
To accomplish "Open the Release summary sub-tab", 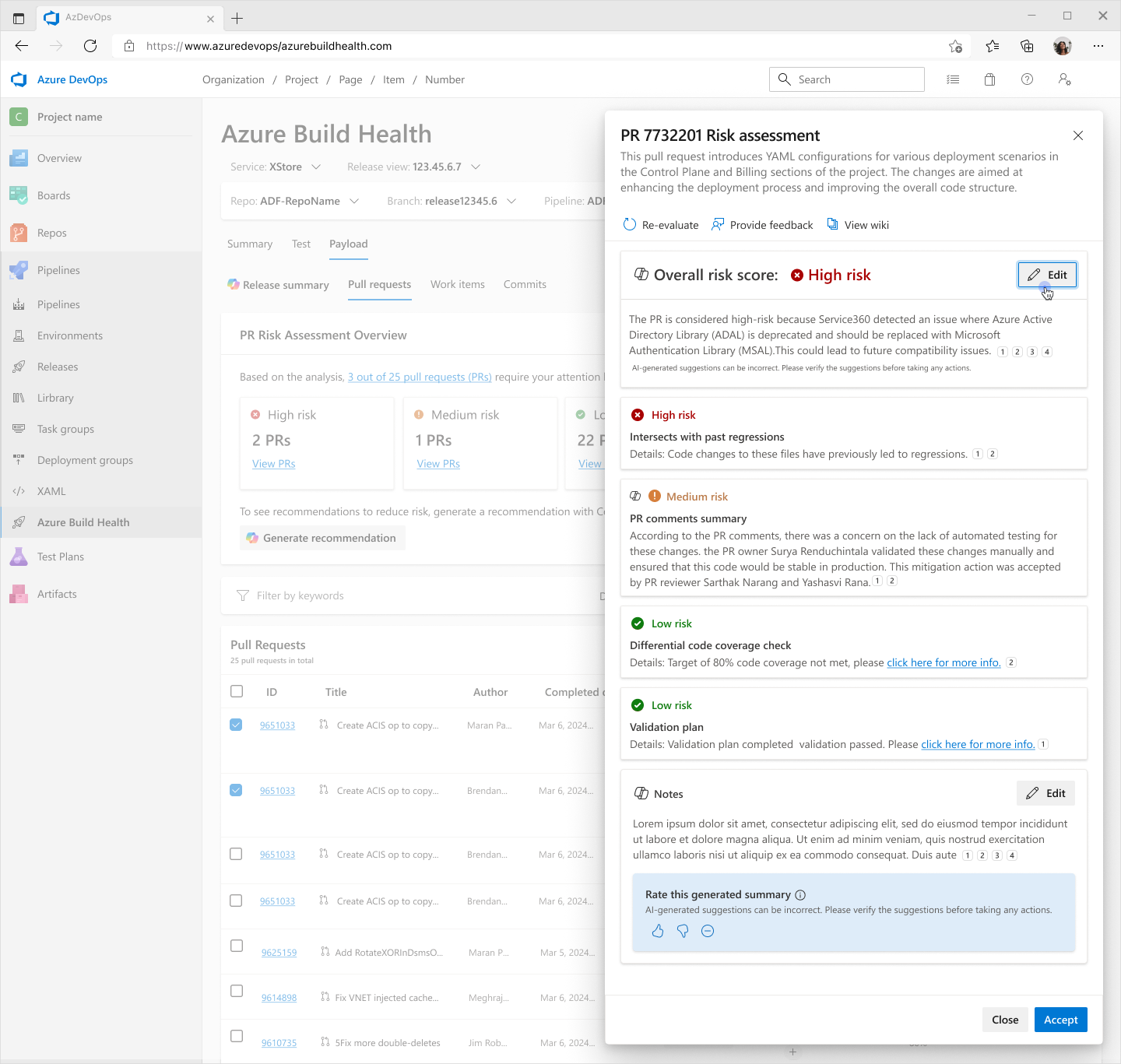I will click(x=278, y=285).
